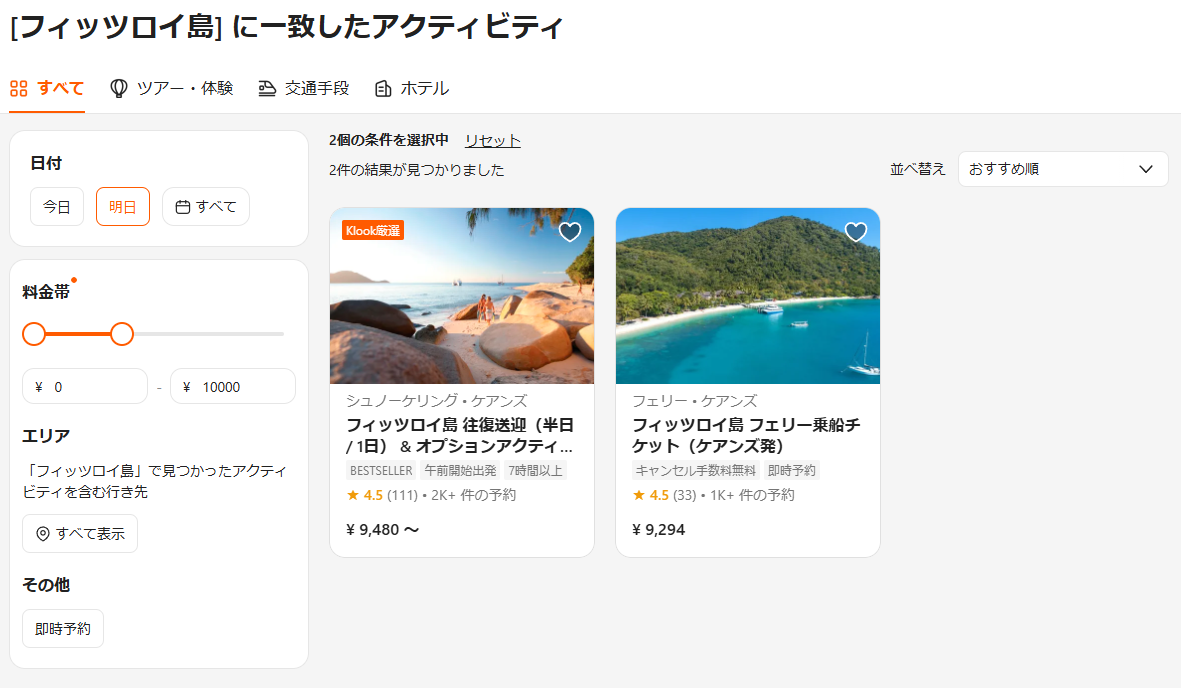This screenshot has height=688, width=1181.
Task: Favorite the フェリー乗船チケット heart icon
Action: [856, 232]
